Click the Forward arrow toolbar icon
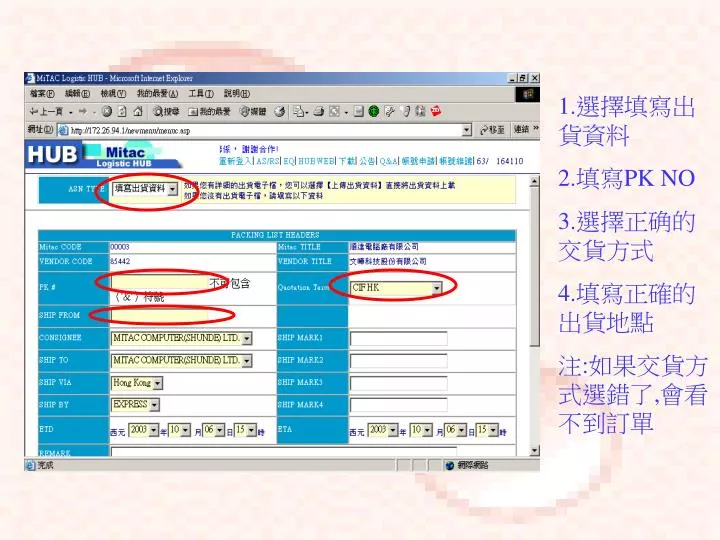 click(x=83, y=112)
